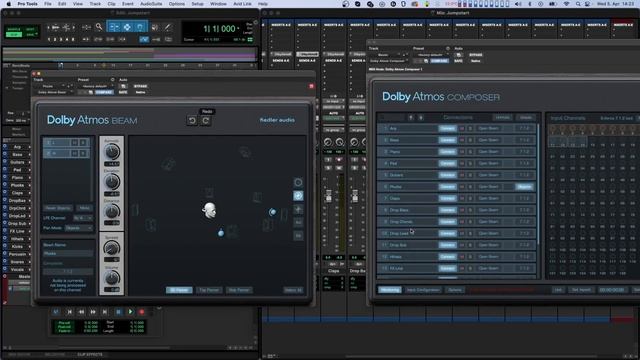
Task: Click the Connect button for Drop Bass row
Action: pos(447,210)
